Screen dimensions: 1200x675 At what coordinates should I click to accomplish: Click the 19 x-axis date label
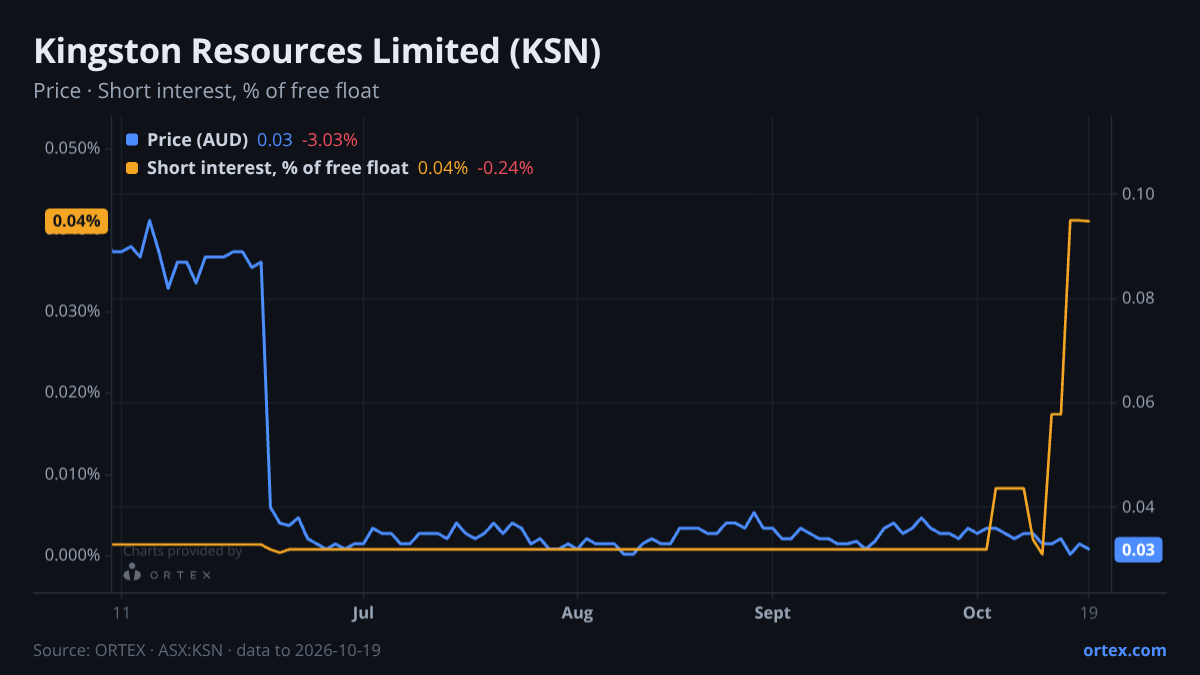point(1087,613)
